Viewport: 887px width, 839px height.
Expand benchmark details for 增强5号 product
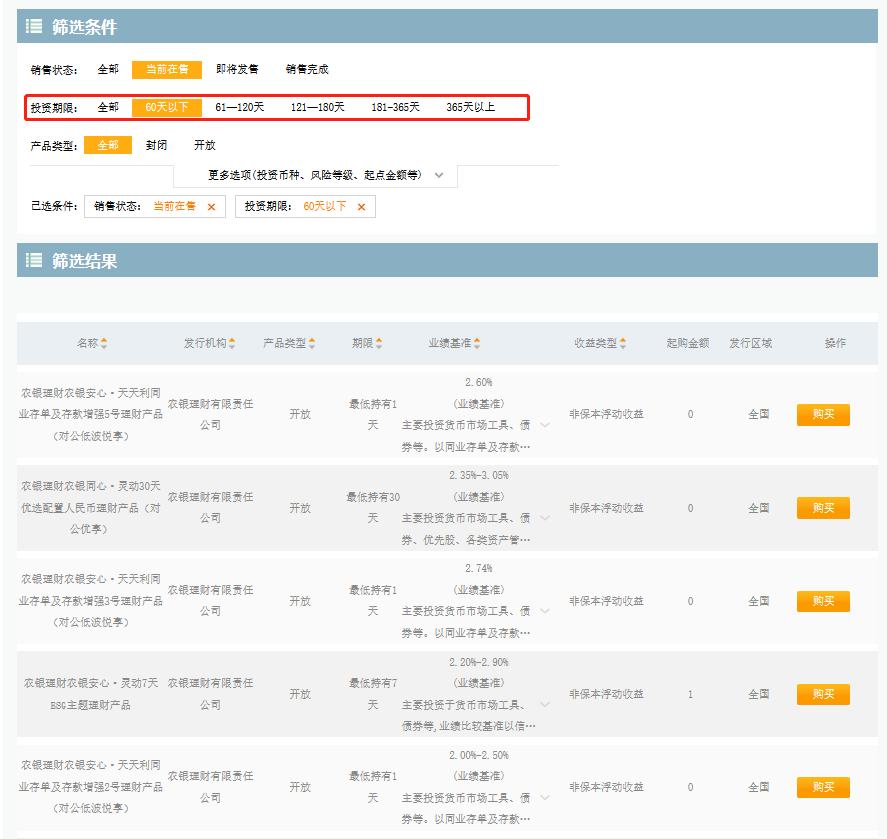(x=545, y=425)
